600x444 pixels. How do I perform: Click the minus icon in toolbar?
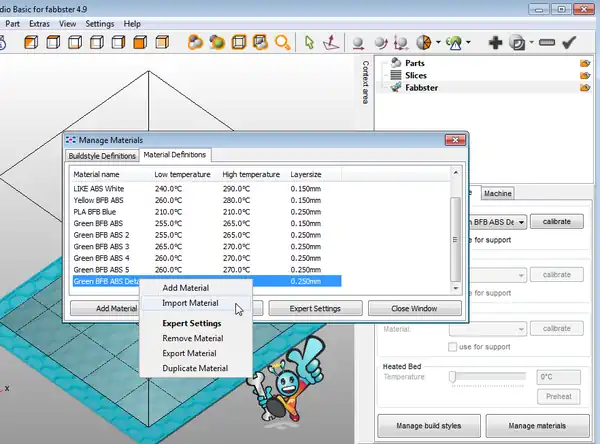pos(546,43)
